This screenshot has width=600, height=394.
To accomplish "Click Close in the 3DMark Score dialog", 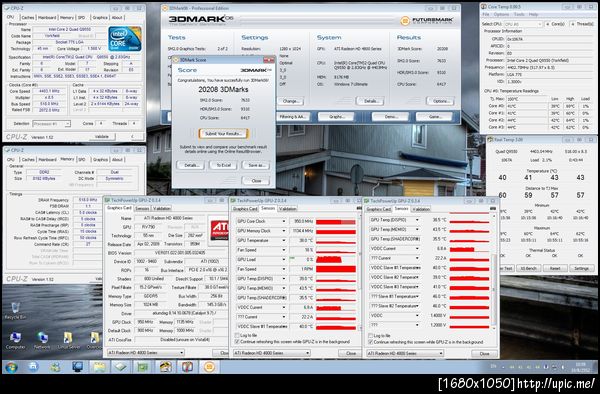I will point(256,181).
